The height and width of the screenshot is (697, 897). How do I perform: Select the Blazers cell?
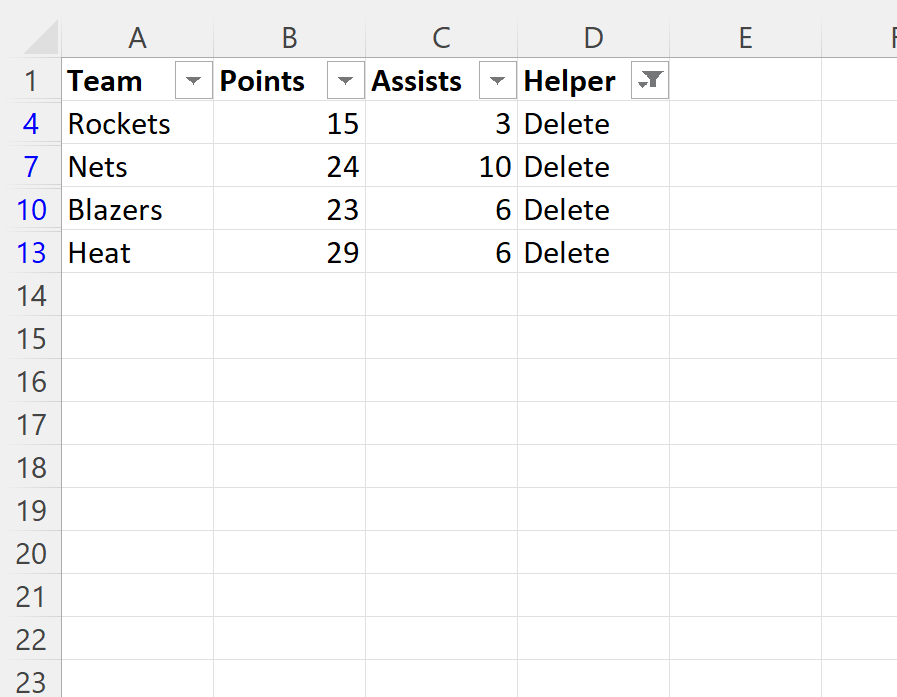[x=115, y=210]
